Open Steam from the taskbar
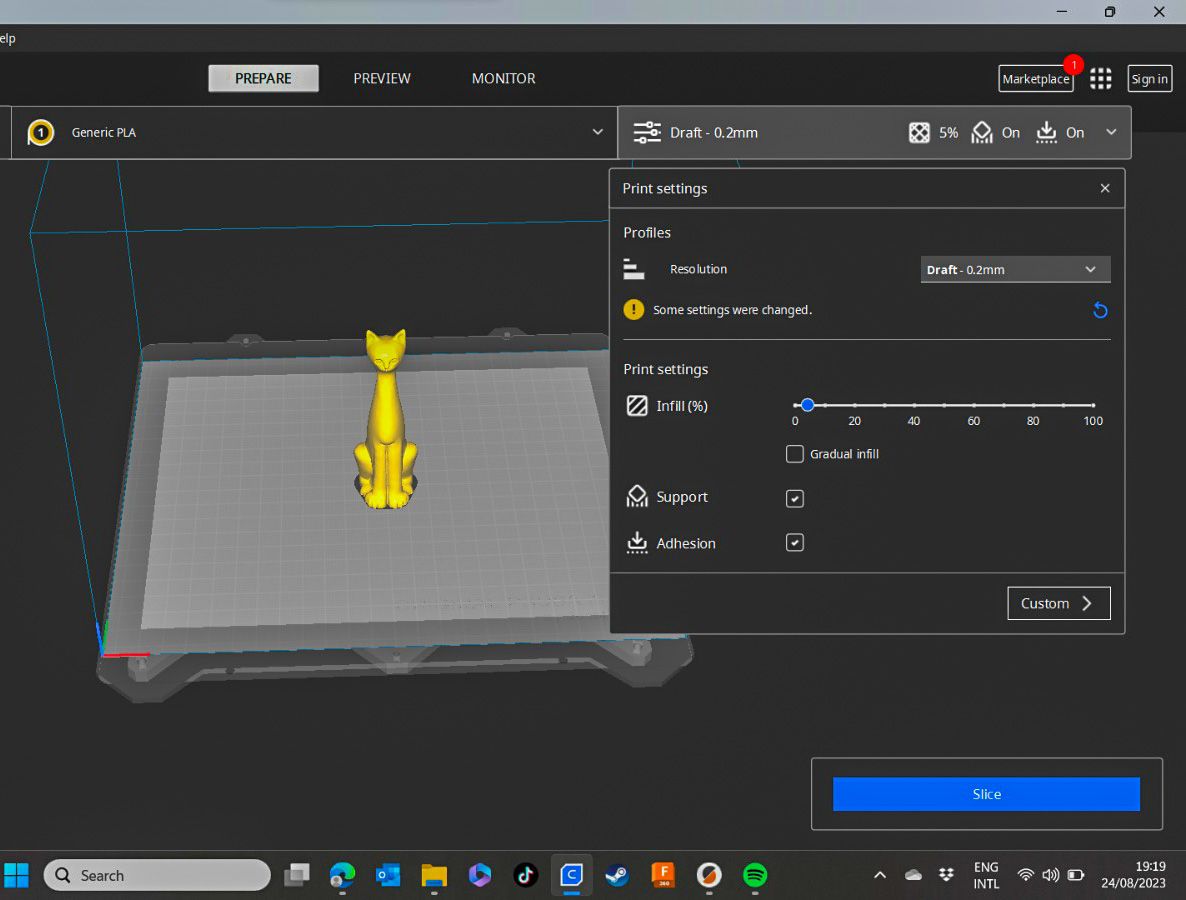The height and width of the screenshot is (900, 1186). click(x=617, y=875)
